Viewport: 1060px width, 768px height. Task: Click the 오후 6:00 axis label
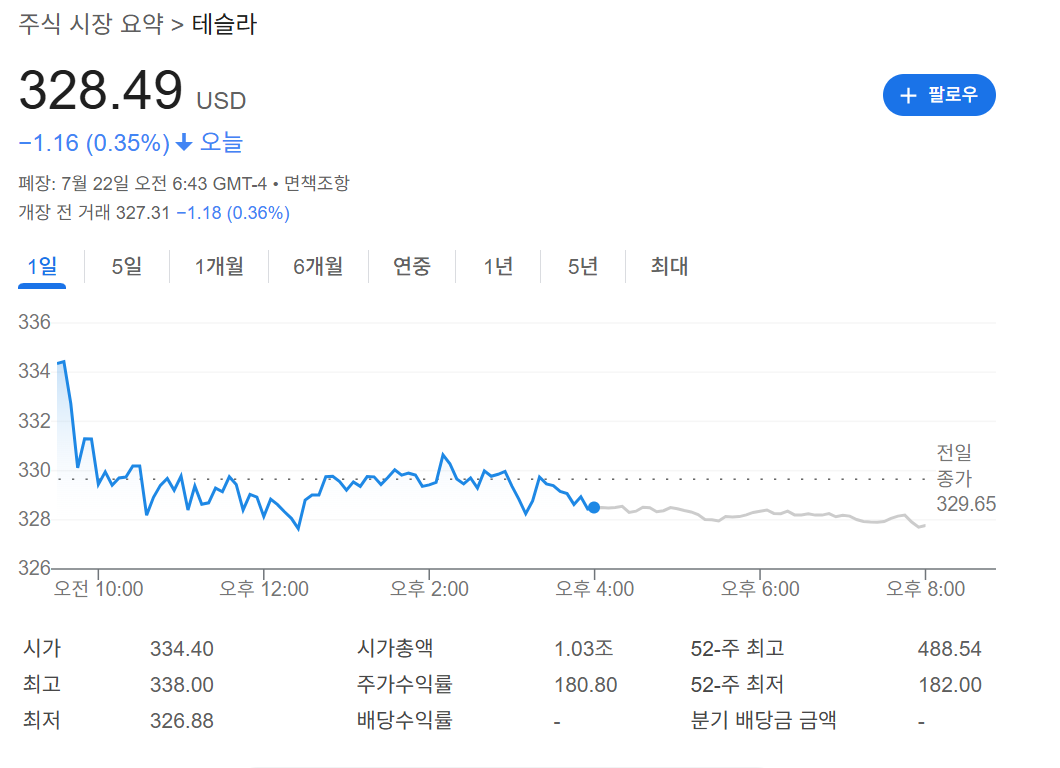(x=760, y=589)
